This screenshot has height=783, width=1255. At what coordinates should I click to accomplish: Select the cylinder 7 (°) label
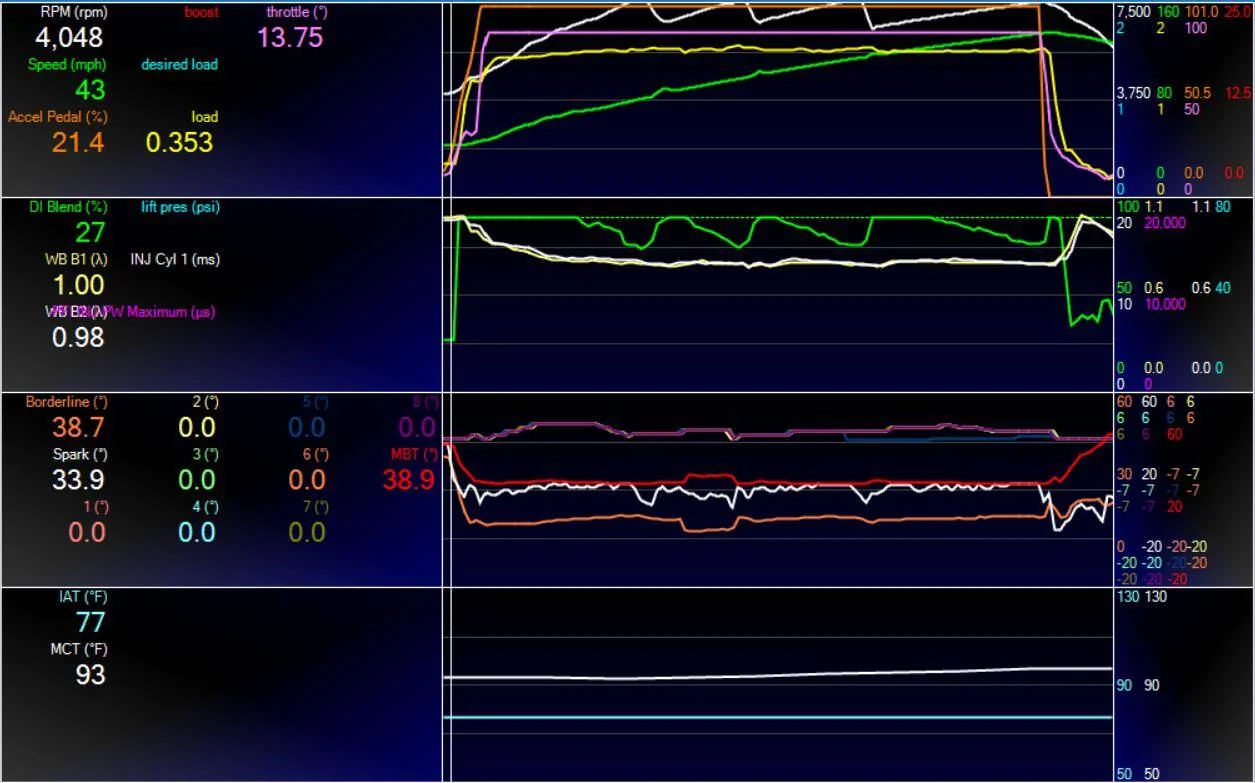315,507
